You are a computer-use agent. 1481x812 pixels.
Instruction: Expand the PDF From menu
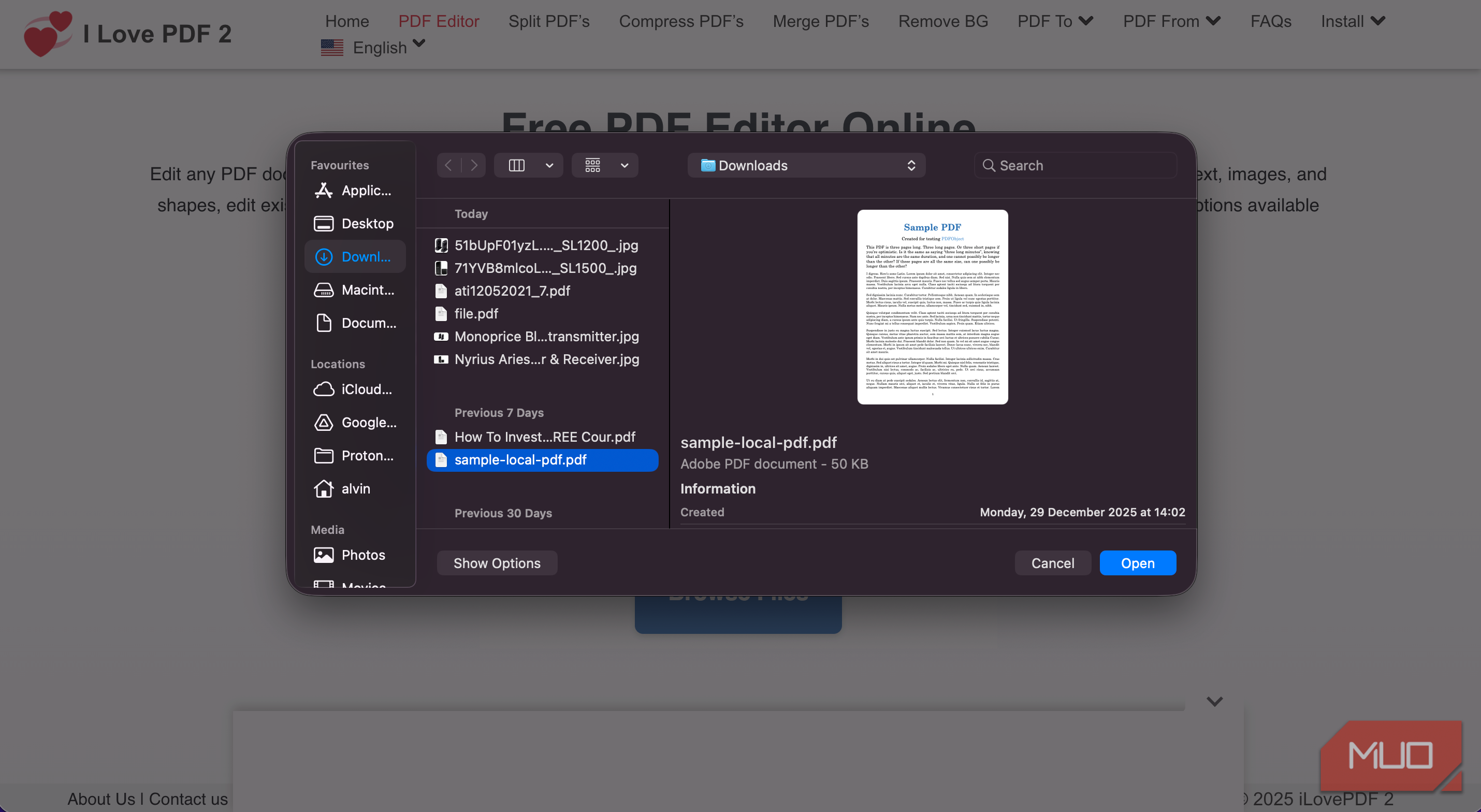tap(1172, 21)
